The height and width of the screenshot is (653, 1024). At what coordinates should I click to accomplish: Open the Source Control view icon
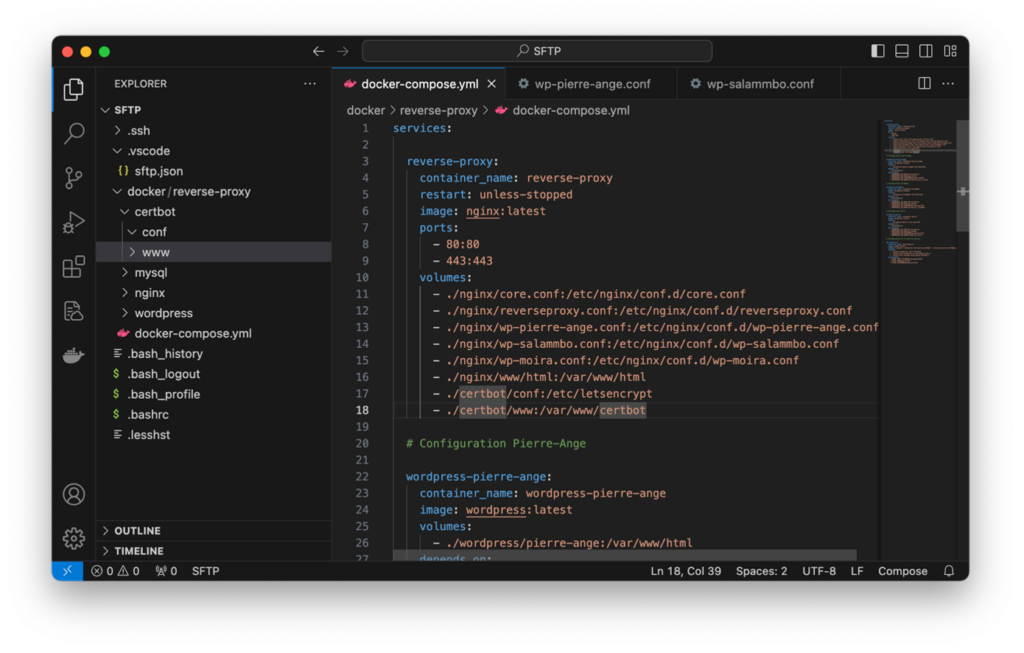click(74, 178)
